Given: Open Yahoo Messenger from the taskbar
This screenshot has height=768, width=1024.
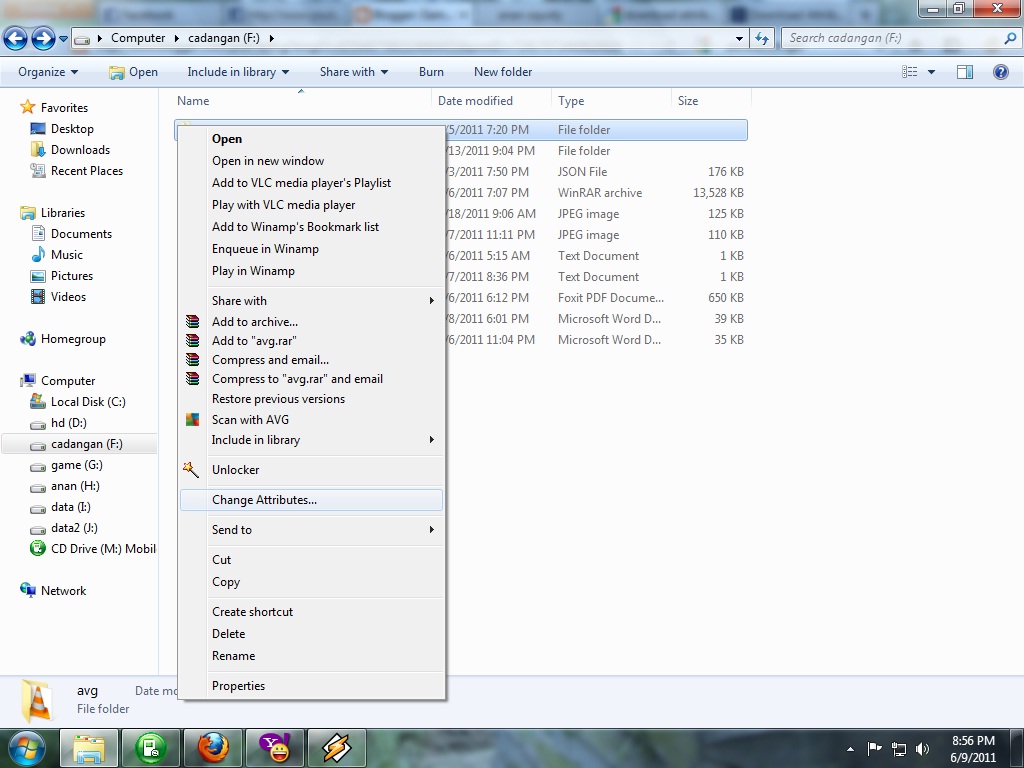Looking at the screenshot, I should coord(275,748).
